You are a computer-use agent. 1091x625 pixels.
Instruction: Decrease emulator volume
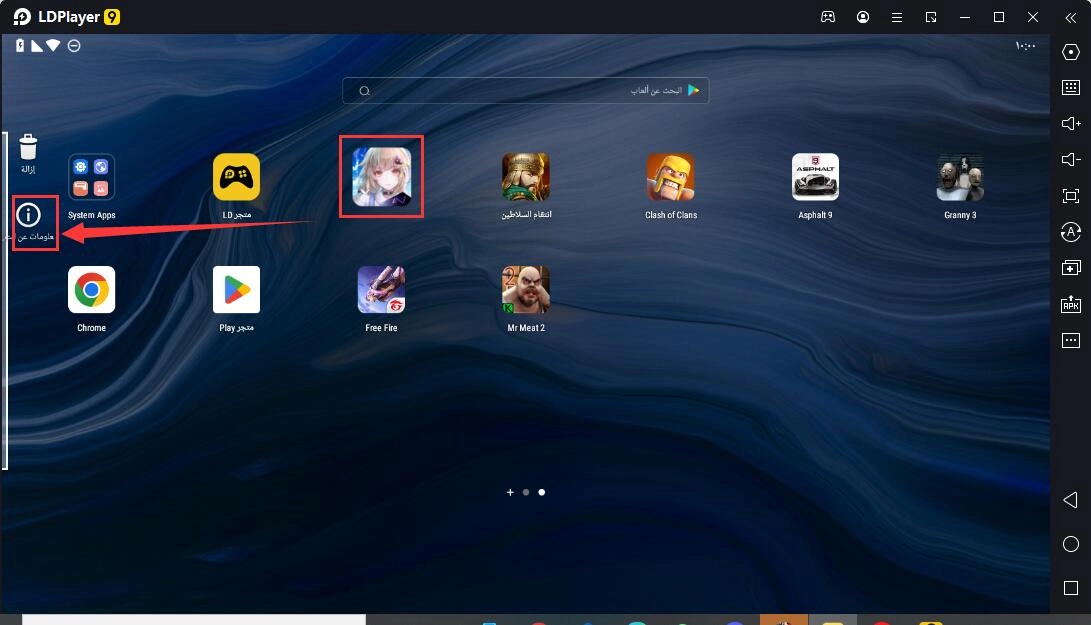tap(1071, 159)
